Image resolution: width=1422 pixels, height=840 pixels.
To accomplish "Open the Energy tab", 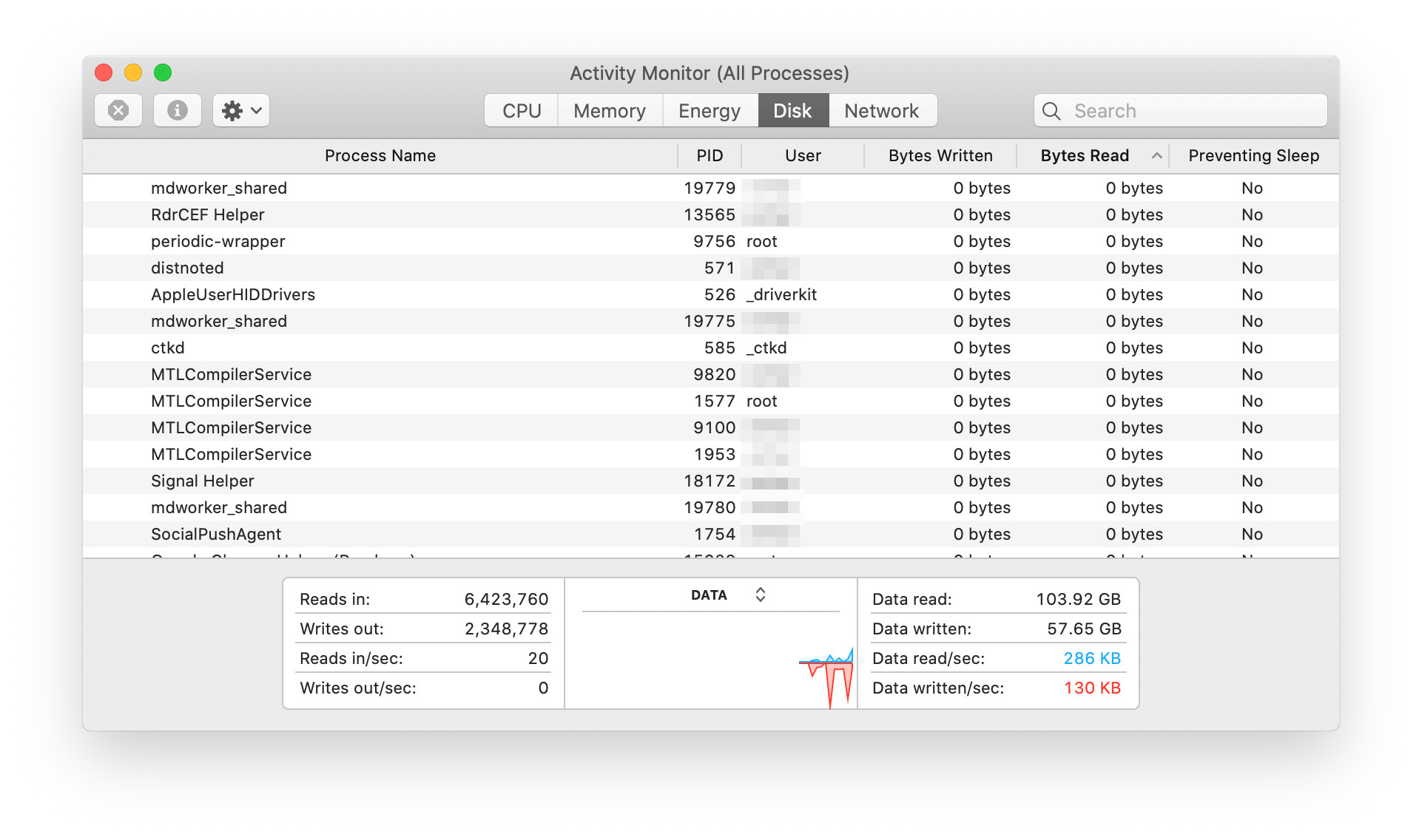I will point(709,111).
